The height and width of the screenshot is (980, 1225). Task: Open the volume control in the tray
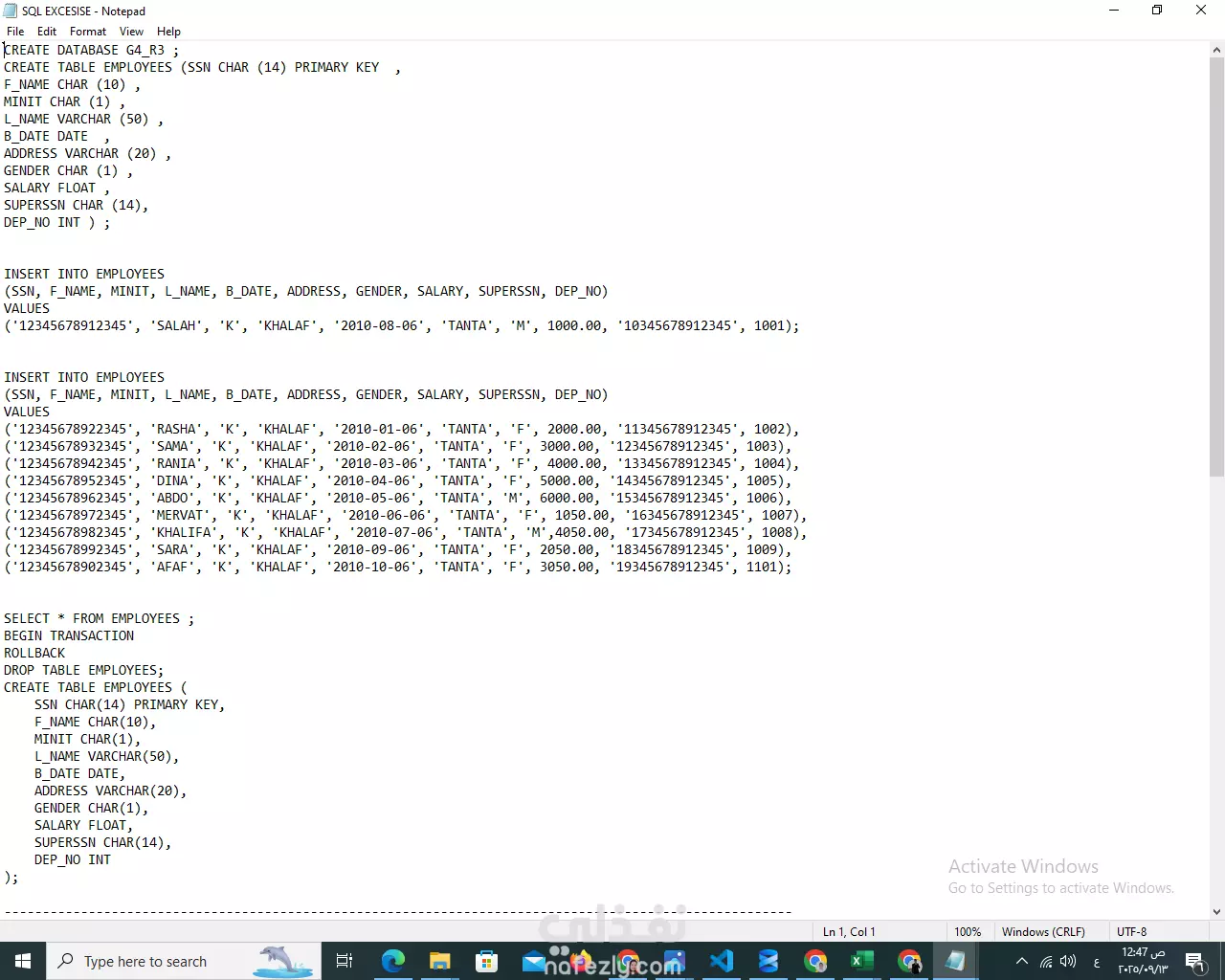pyautogui.click(x=1068, y=961)
